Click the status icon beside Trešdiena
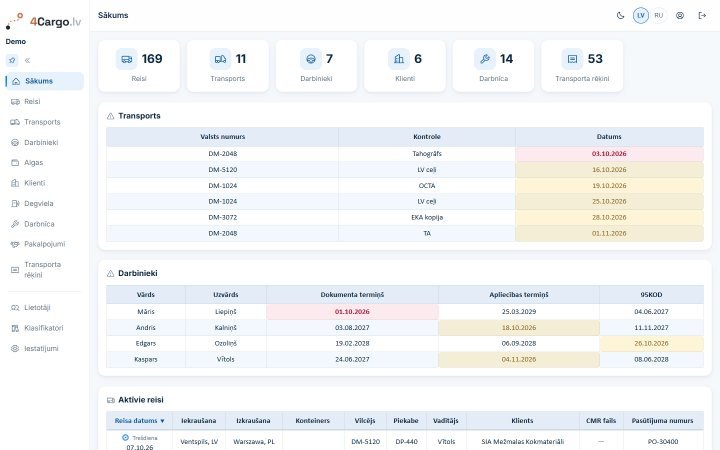Image resolution: width=720 pixels, height=450 pixels. (x=125, y=438)
